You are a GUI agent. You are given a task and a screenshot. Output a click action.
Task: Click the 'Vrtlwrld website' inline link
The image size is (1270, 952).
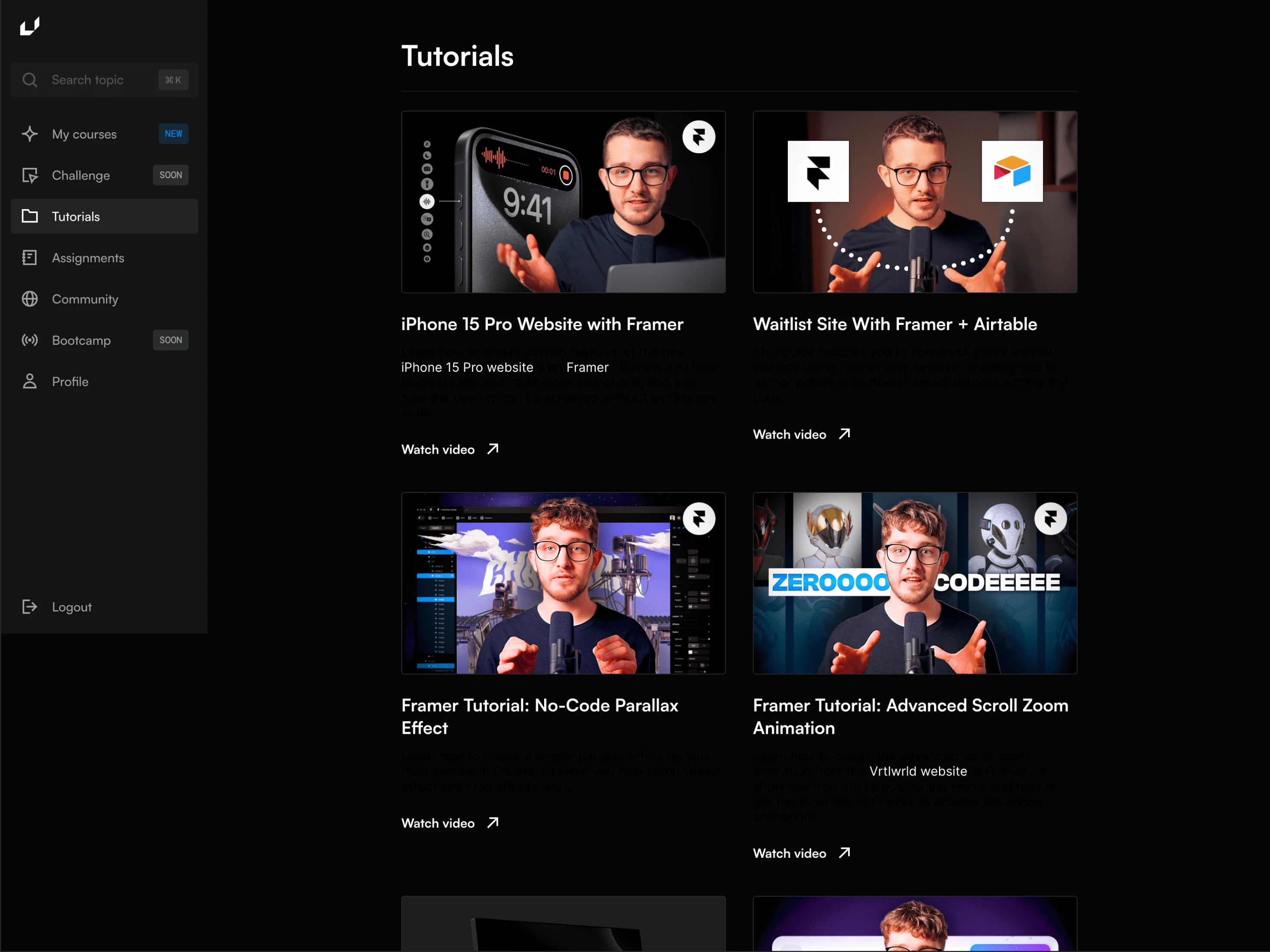click(x=918, y=771)
